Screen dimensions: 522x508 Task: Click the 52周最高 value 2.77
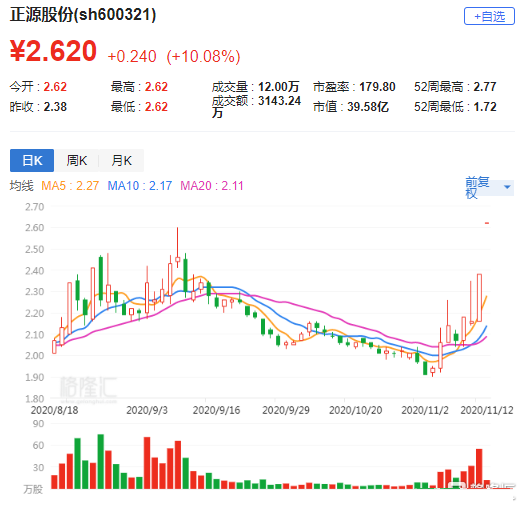(x=485, y=87)
